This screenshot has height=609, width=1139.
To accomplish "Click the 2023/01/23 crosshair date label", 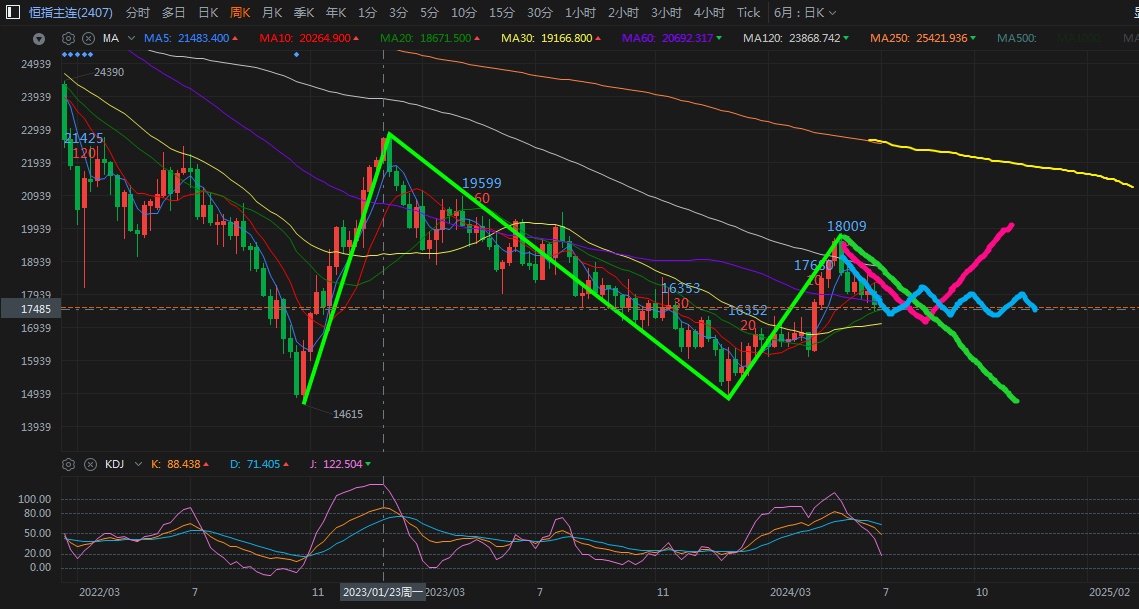I will click(x=383, y=592).
